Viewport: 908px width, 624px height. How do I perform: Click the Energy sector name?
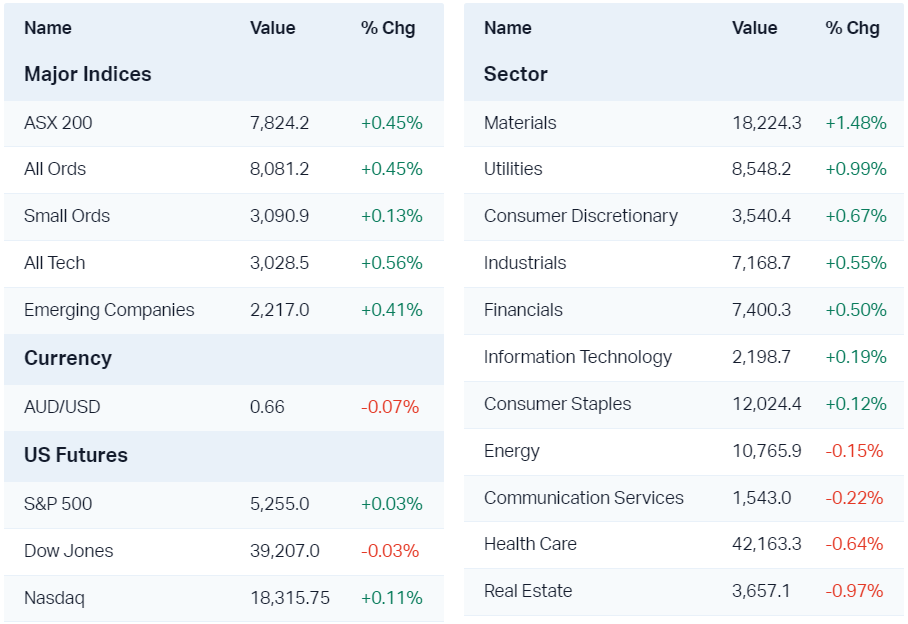point(512,451)
